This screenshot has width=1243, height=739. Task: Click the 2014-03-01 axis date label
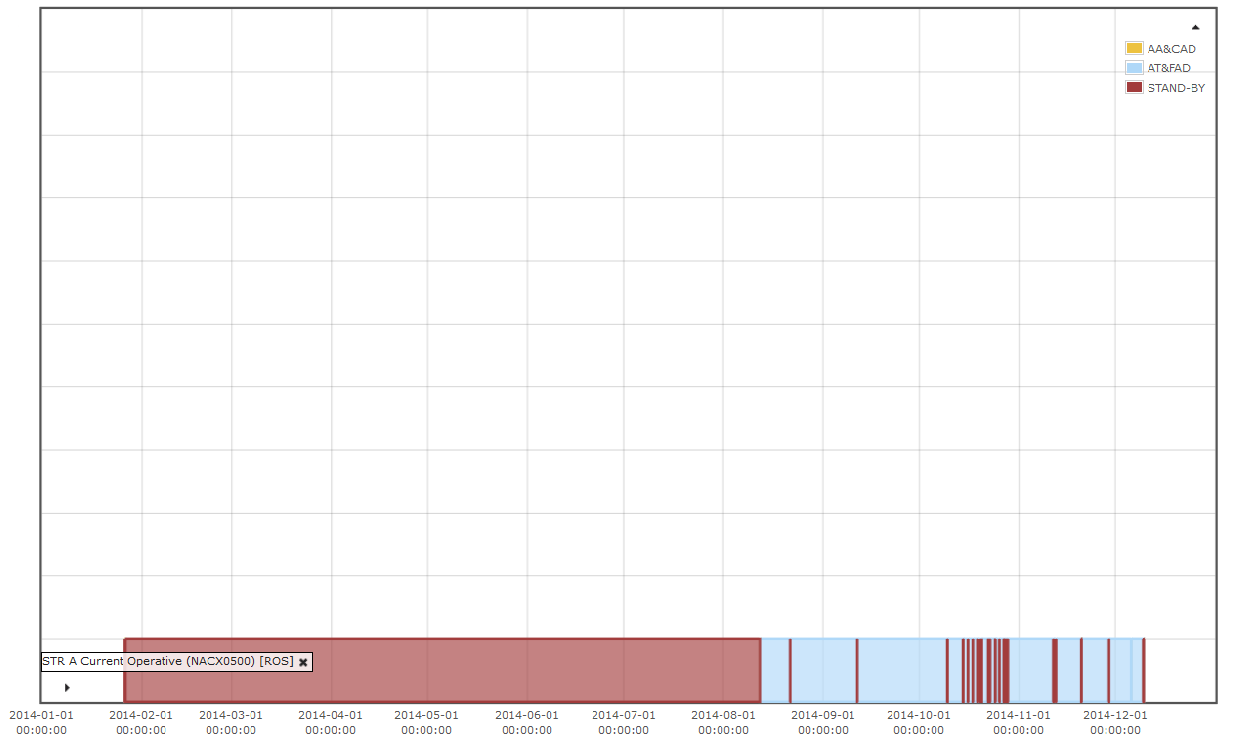tap(231, 722)
